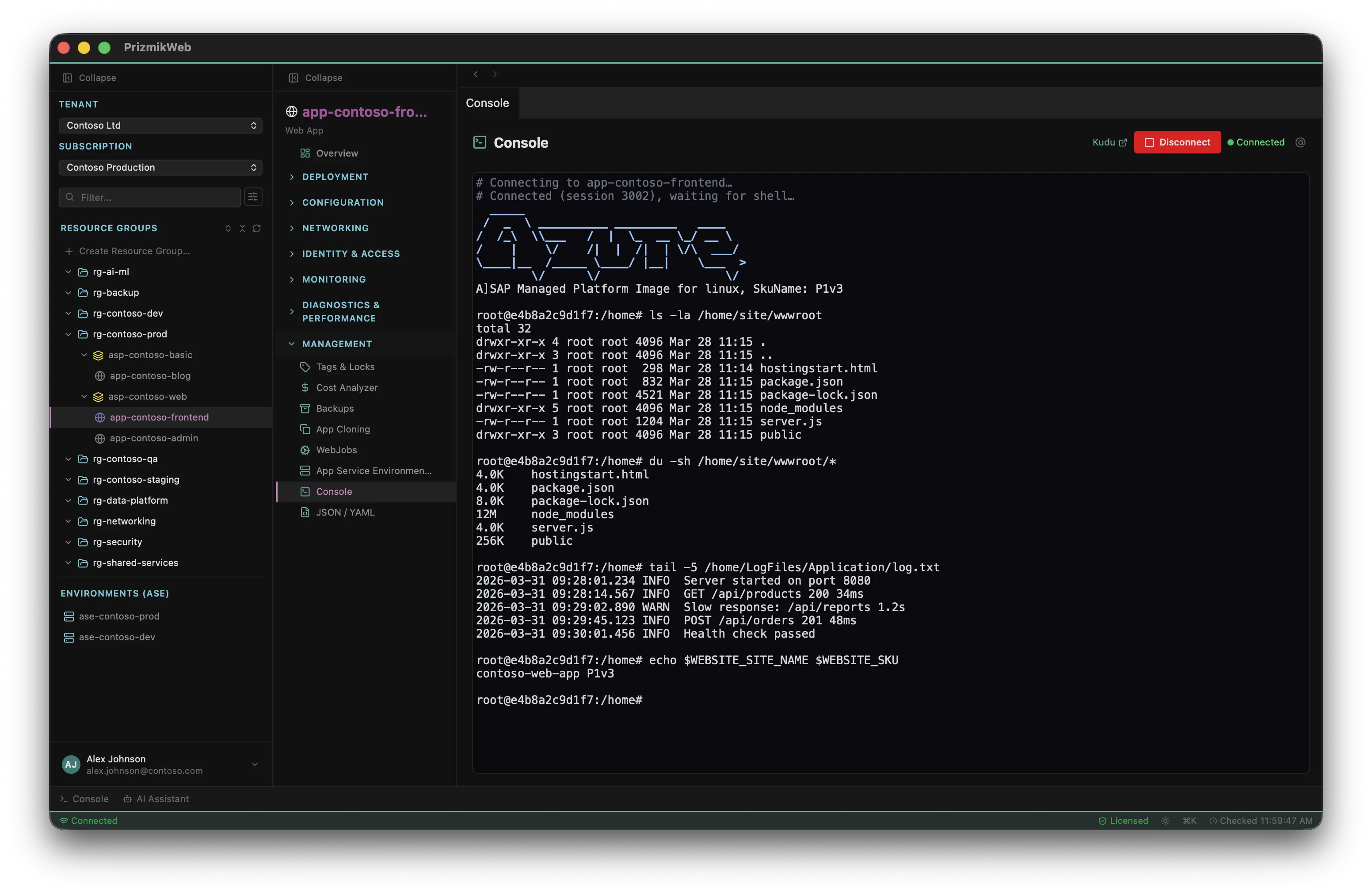Toggle light theme via sun icon
The image size is (1372, 895).
1165,821
